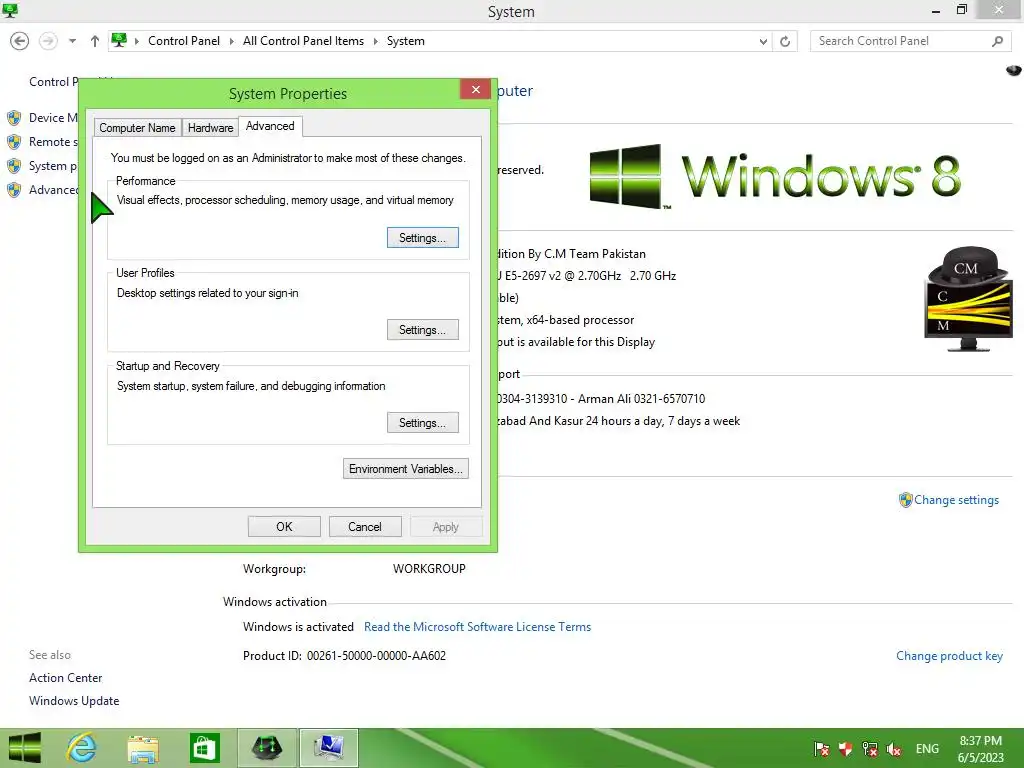This screenshot has height=768, width=1024.
Task: Open Performance Settings button
Action: click(423, 238)
